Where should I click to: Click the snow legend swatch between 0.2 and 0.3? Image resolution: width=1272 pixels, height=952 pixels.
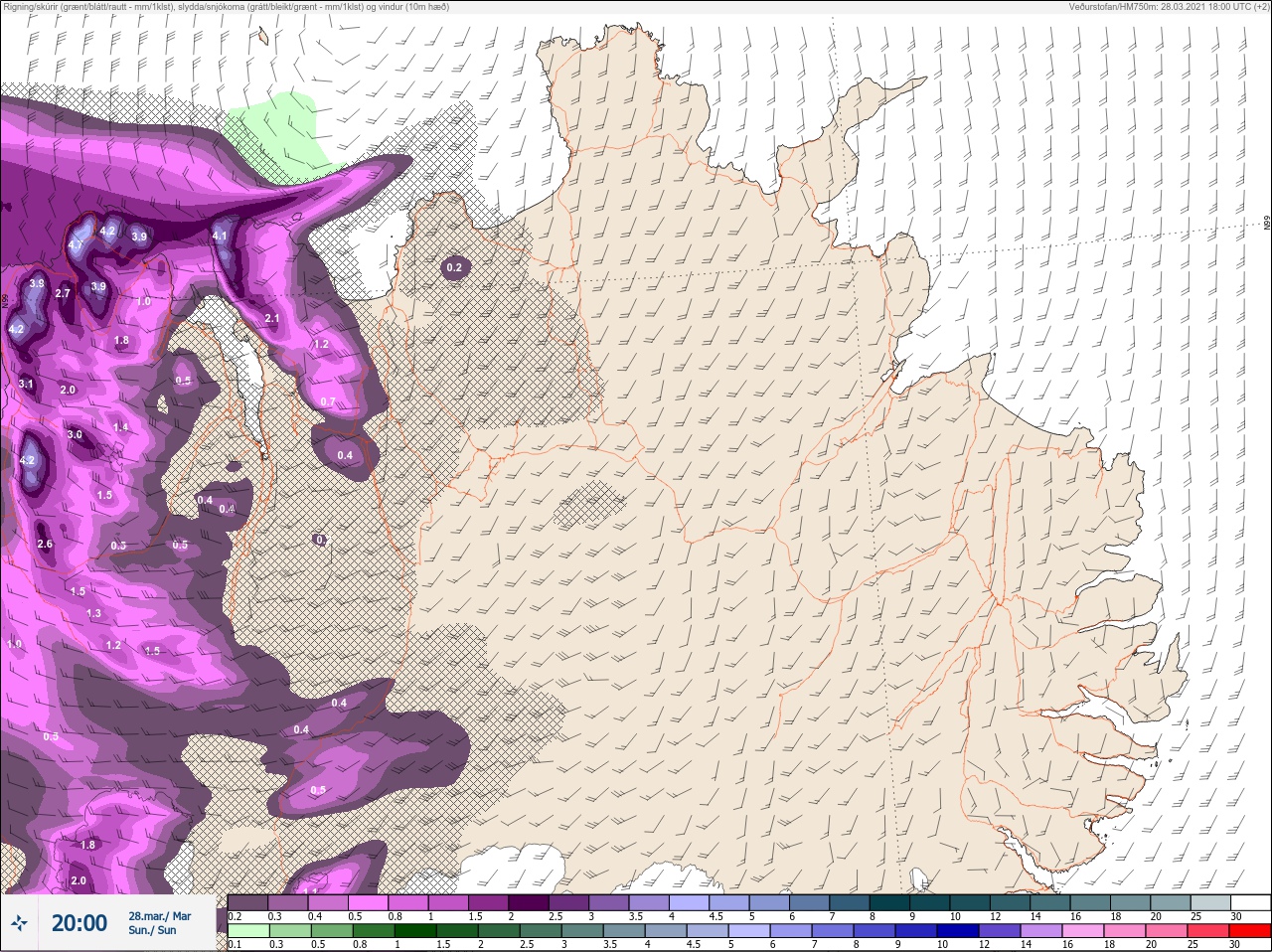pos(248,902)
